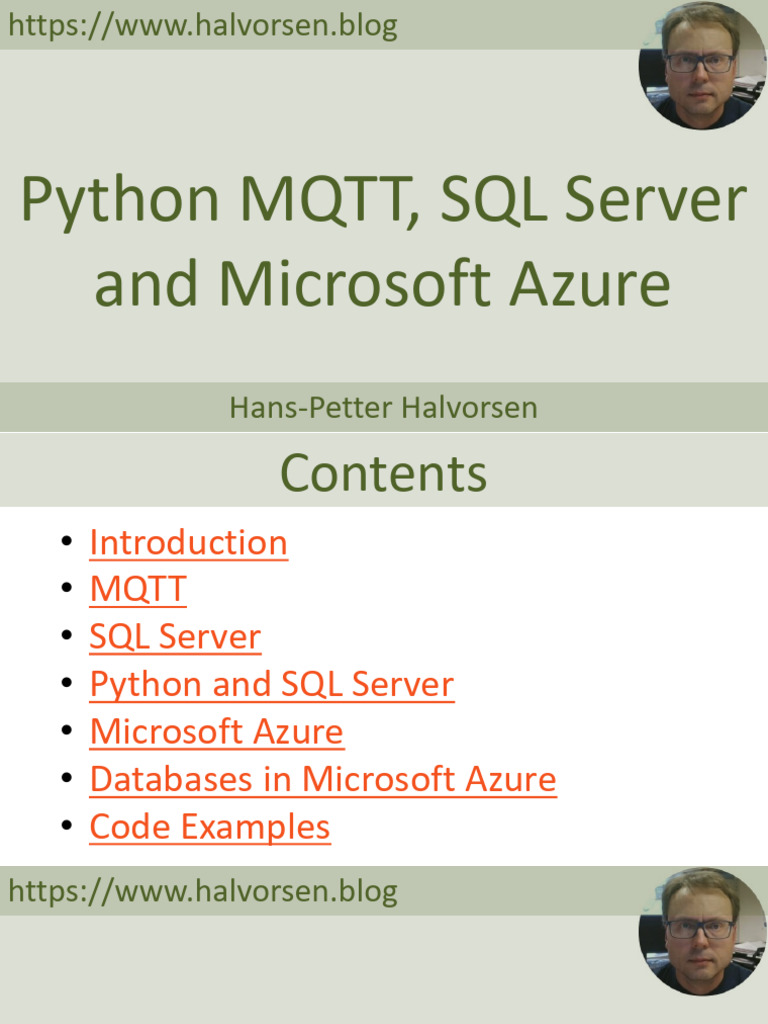Click the bullet preceding the Microsoft Azure link
Viewport: 768px width, 1024px height.
point(66,732)
